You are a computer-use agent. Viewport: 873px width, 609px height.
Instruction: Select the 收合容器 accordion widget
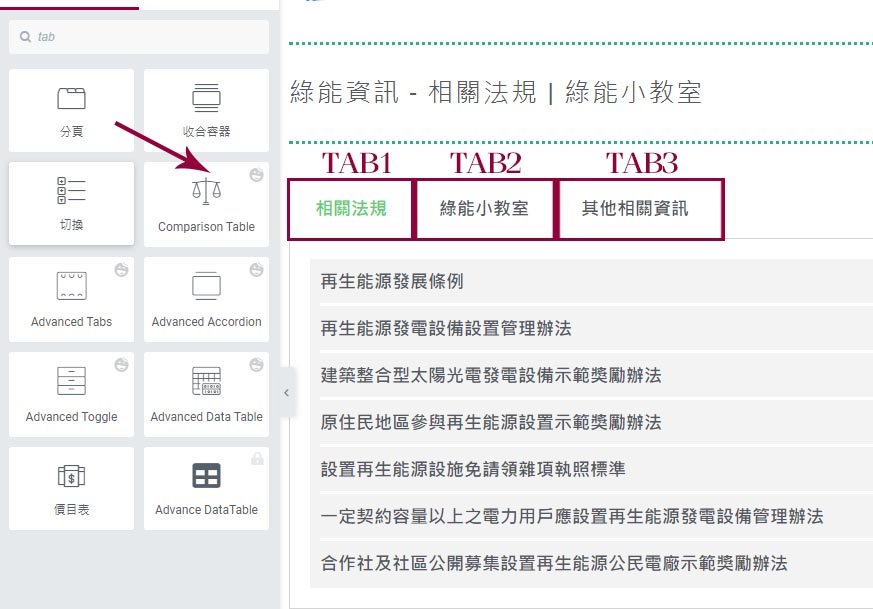[x=206, y=110]
